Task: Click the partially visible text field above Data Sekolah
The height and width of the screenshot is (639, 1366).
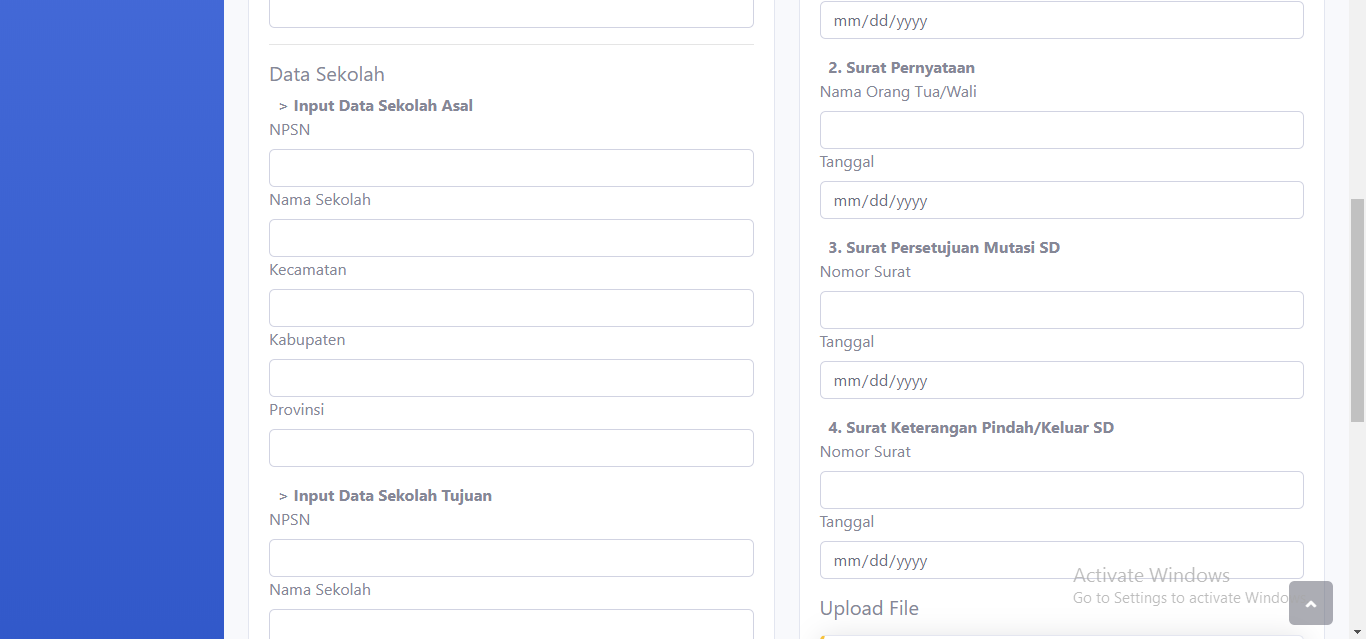Action: 511,13
